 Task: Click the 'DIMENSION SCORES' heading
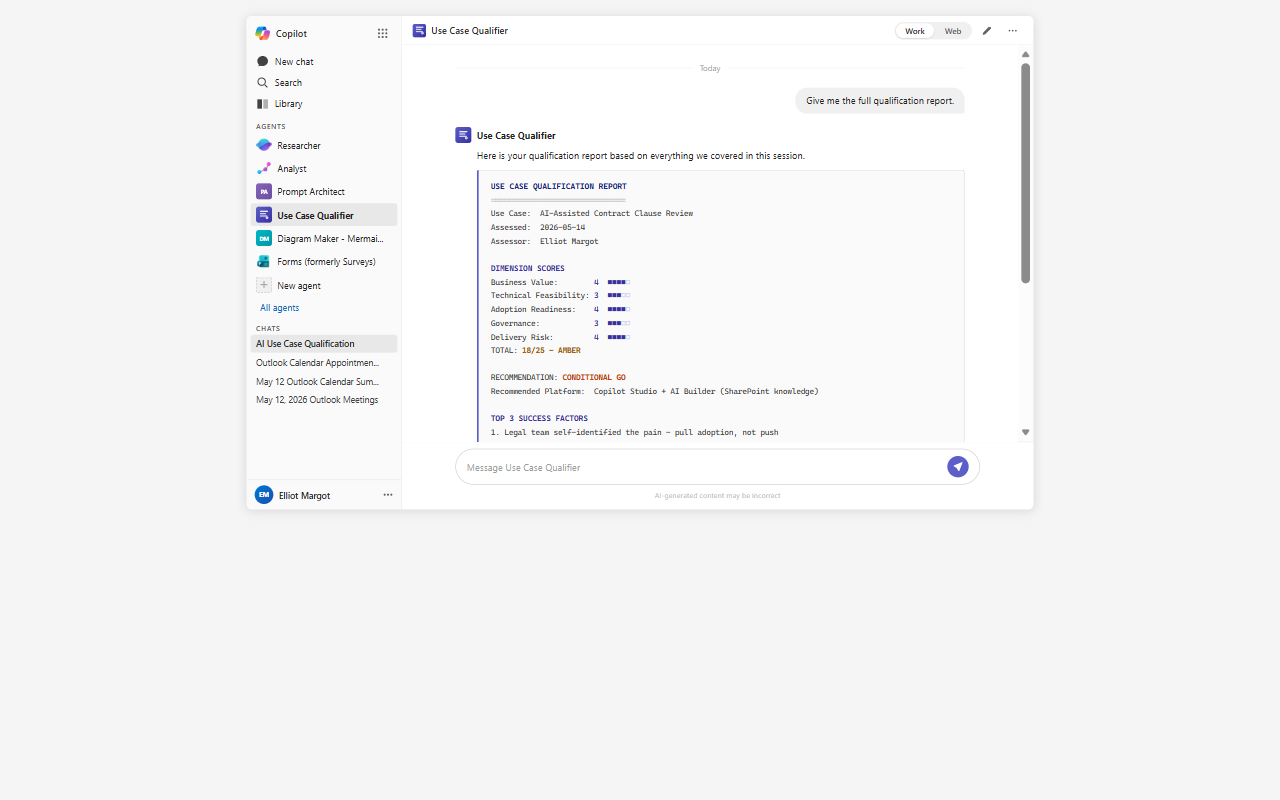click(528, 269)
